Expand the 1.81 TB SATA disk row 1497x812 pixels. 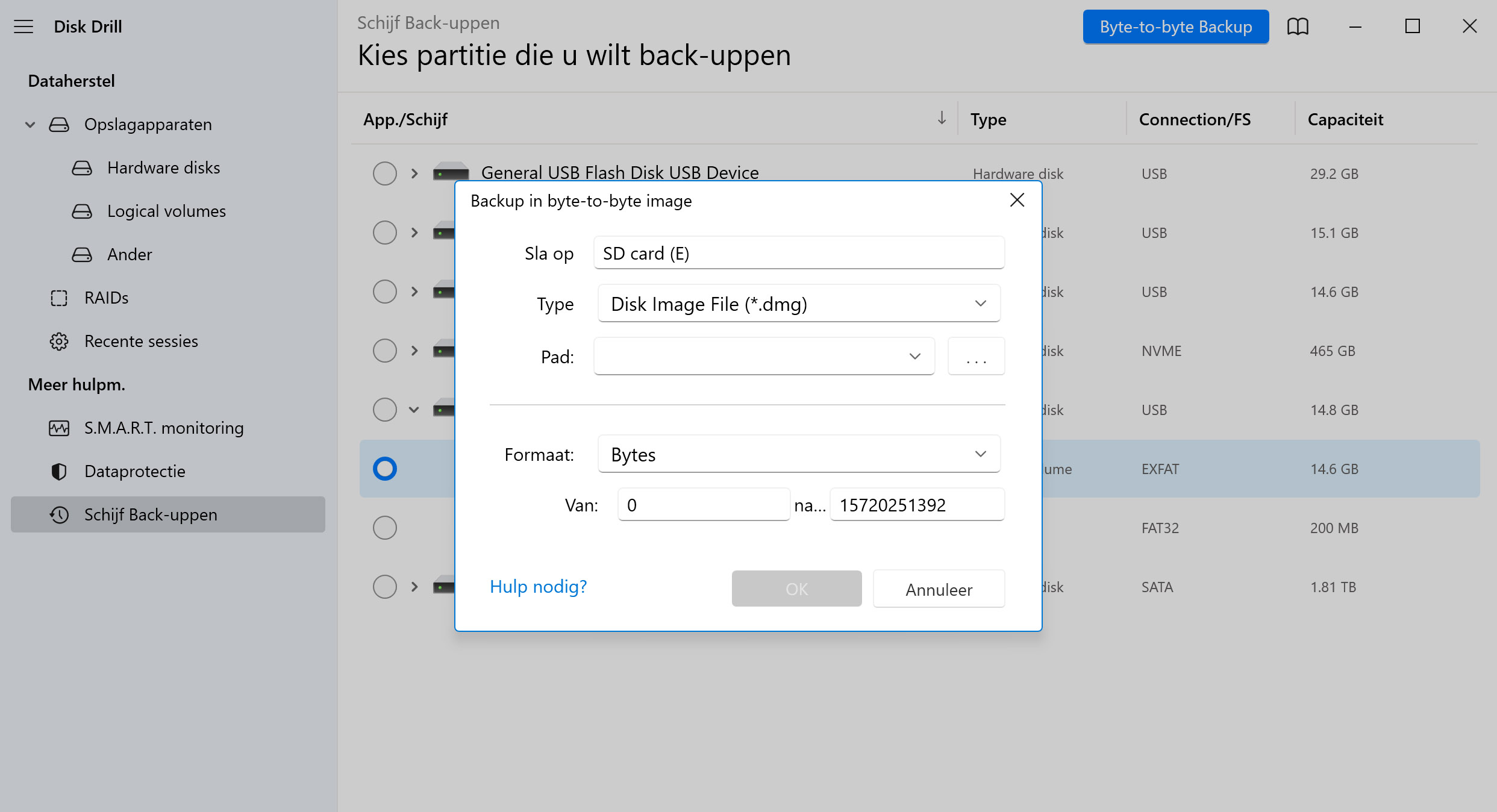pyautogui.click(x=414, y=587)
